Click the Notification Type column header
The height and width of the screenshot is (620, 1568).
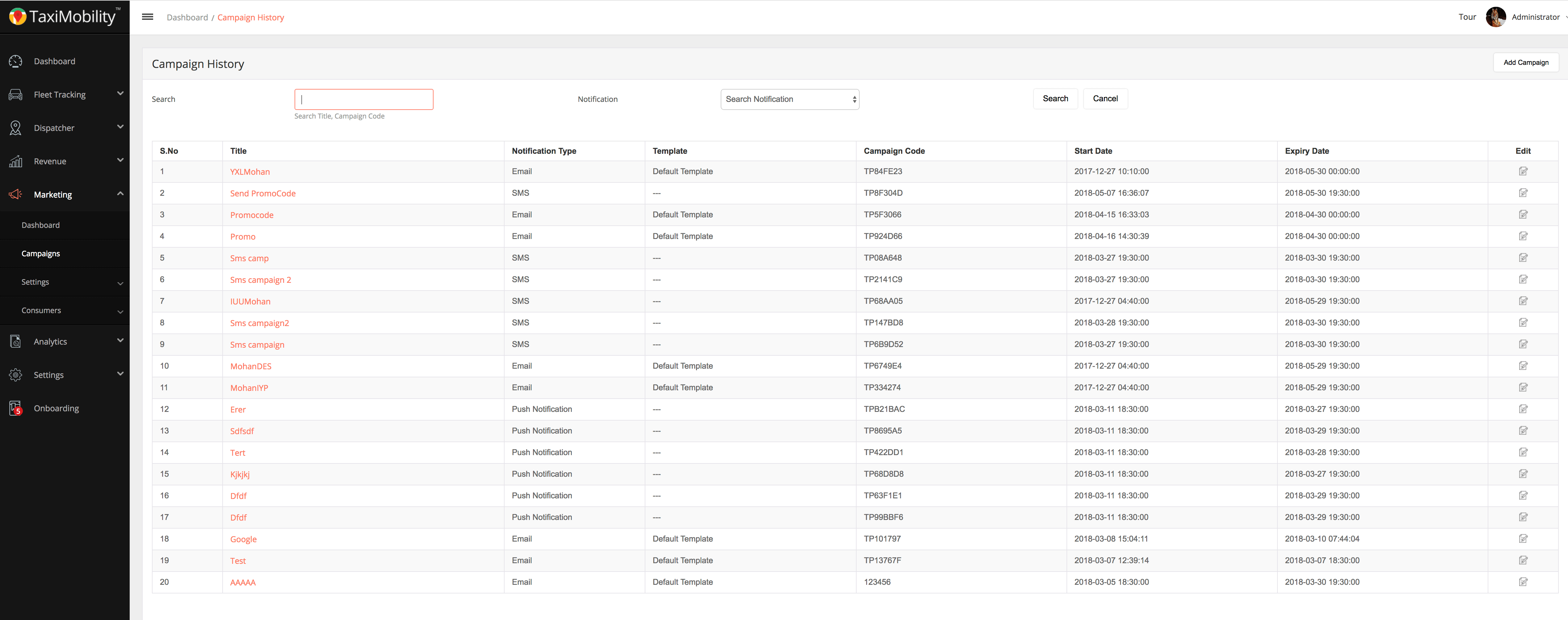point(543,151)
